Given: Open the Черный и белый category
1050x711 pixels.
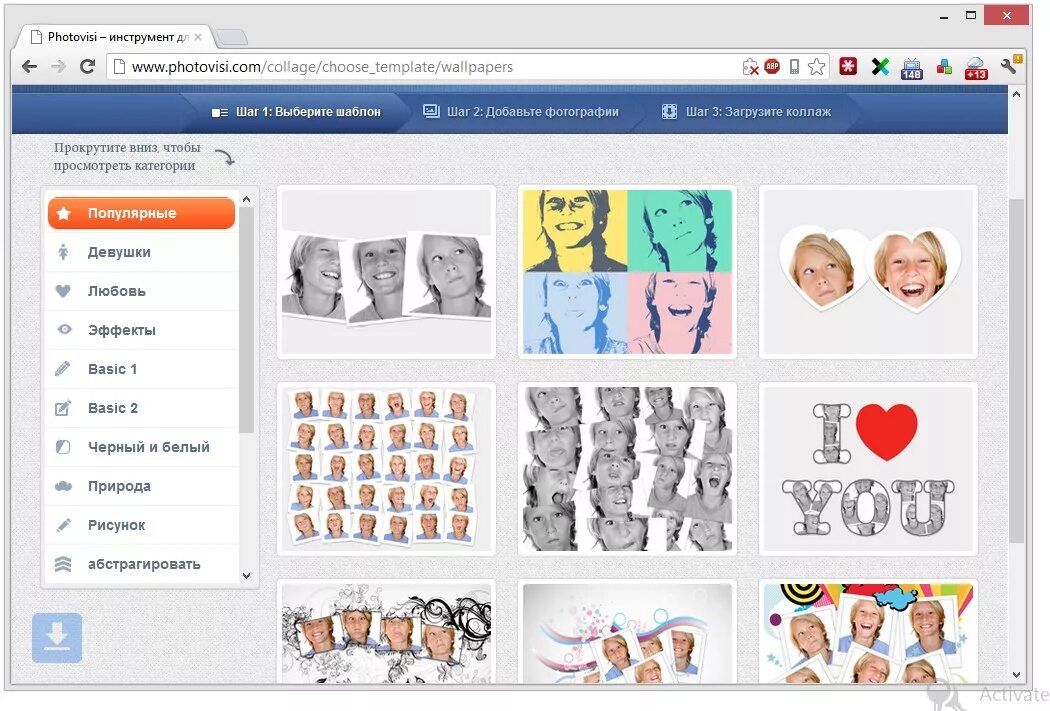Looking at the screenshot, I should (141, 447).
